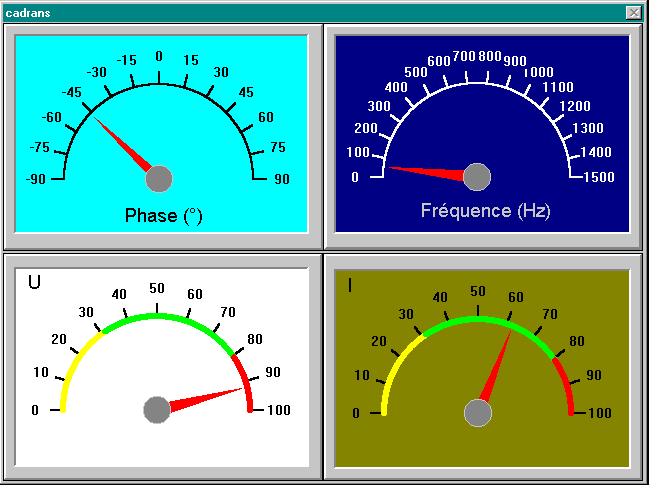Click the positive 90 mark on the Phase gauge

point(282,179)
